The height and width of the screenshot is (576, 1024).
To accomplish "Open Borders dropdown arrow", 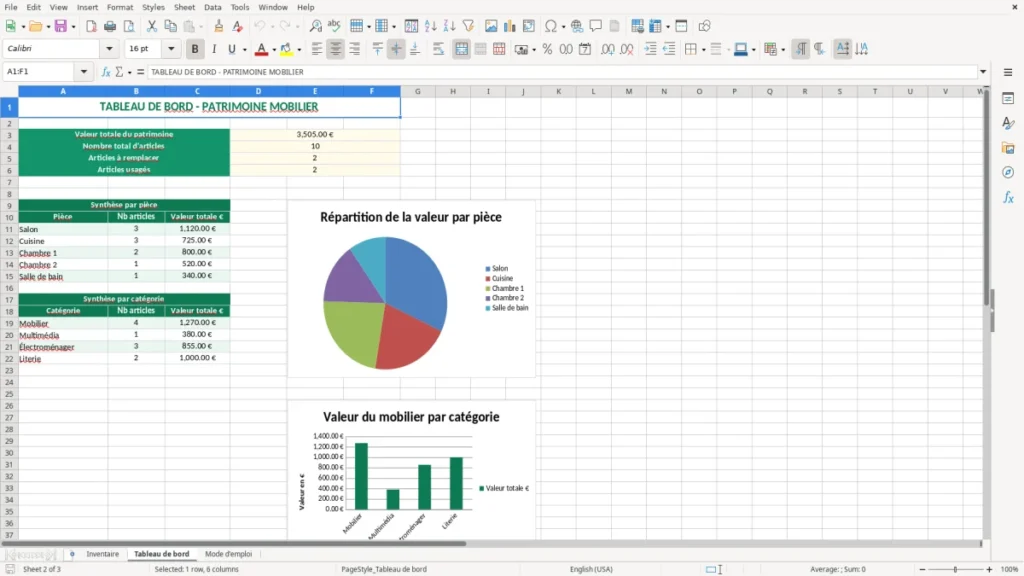I will (x=703, y=50).
